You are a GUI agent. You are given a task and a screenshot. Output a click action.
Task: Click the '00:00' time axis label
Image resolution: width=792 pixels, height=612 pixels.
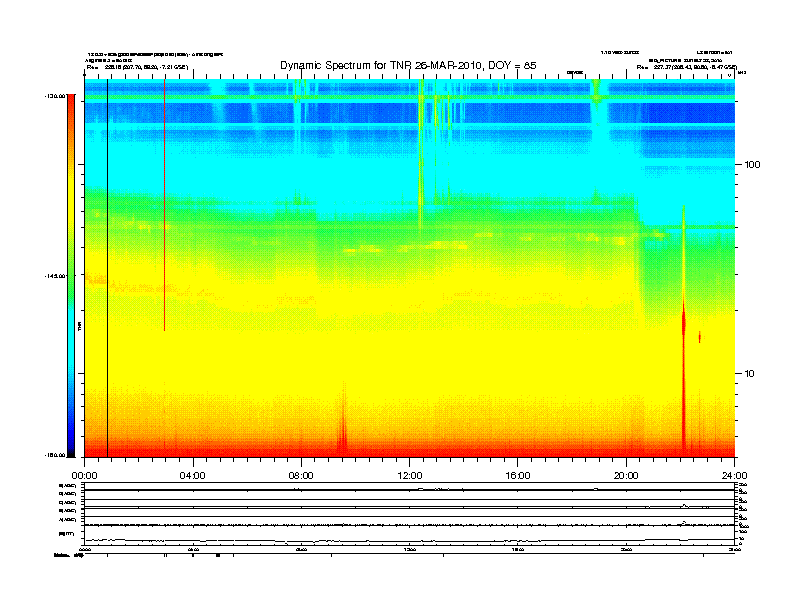(x=84, y=476)
